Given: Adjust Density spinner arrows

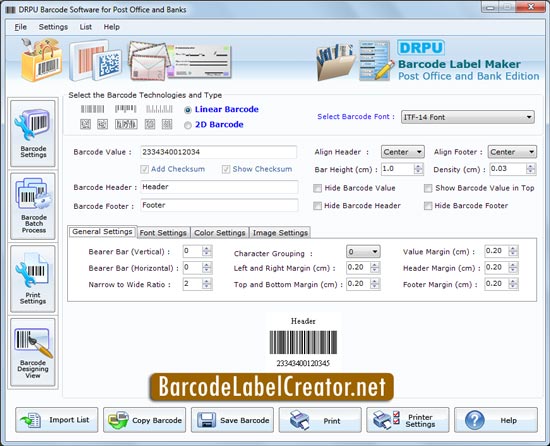Looking at the screenshot, I should (531, 169).
